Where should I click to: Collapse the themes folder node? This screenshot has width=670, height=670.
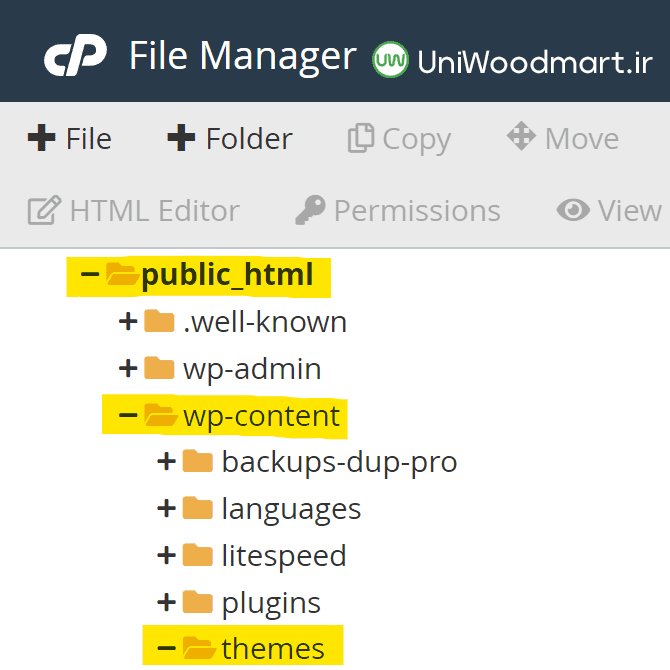(166, 648)
